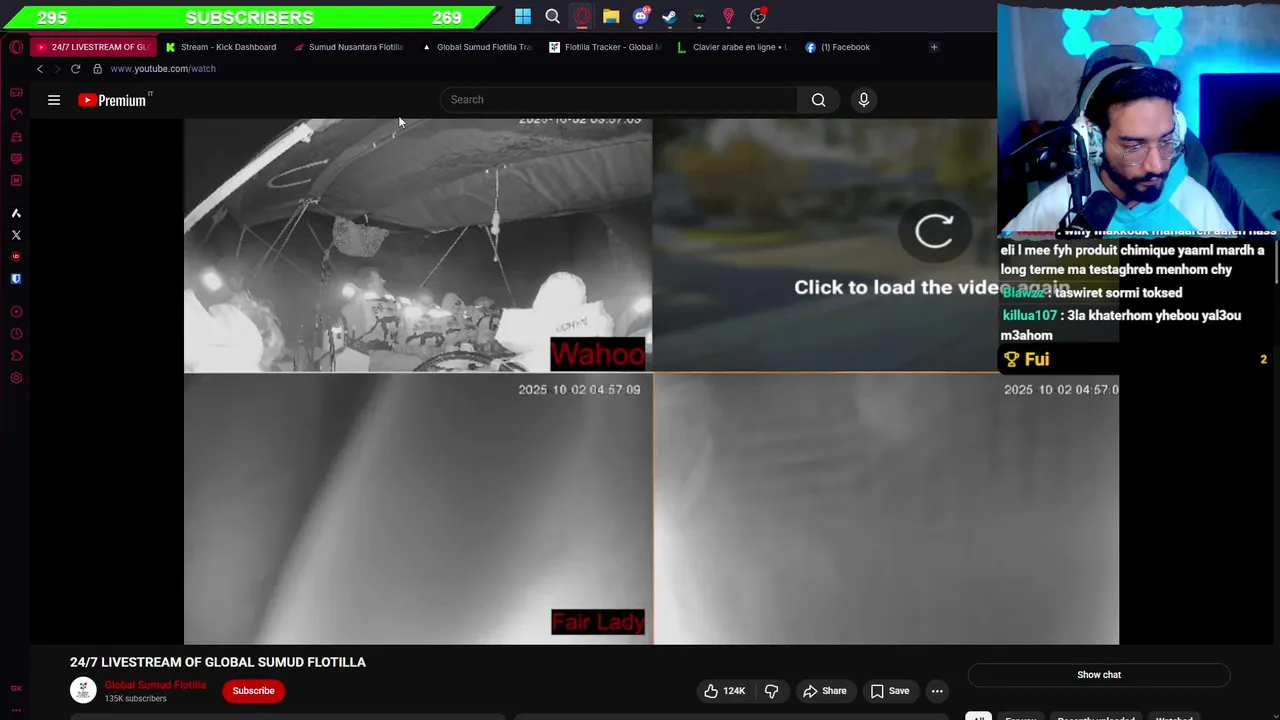The width and height of the screenshot is (1280, 720).
Task: Open the Extensions puzzle sidebar icon
Action: point(16,356)
